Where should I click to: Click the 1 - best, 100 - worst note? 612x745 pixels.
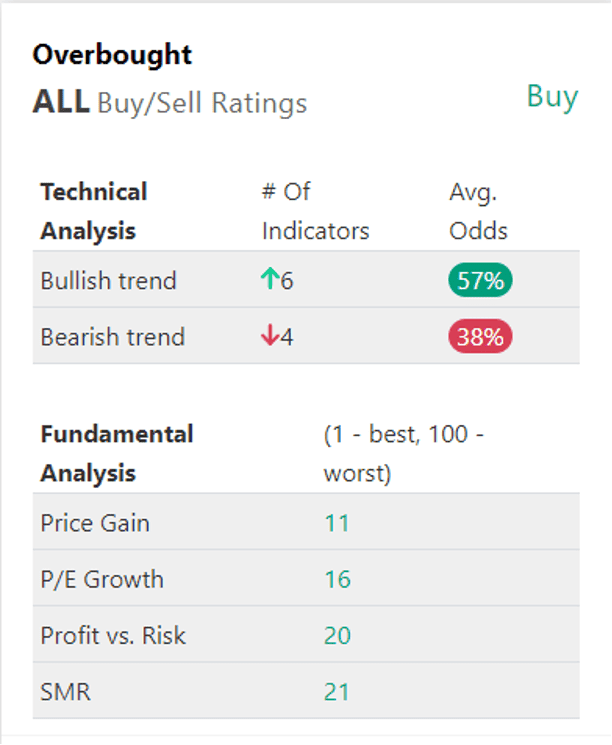point(404,454)
